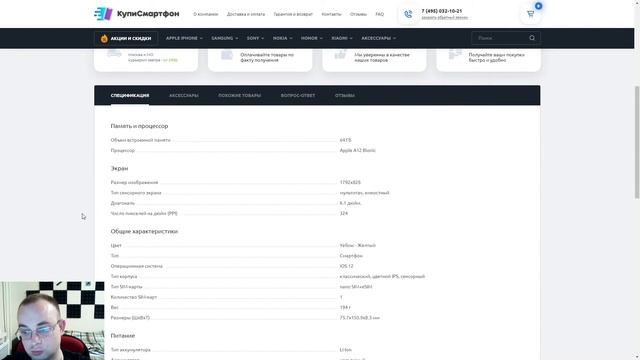Image resolution: width=640 pixels, height=360 pixels.
Task: Click the 324 PPI value
Action: (x=344, y=213)
